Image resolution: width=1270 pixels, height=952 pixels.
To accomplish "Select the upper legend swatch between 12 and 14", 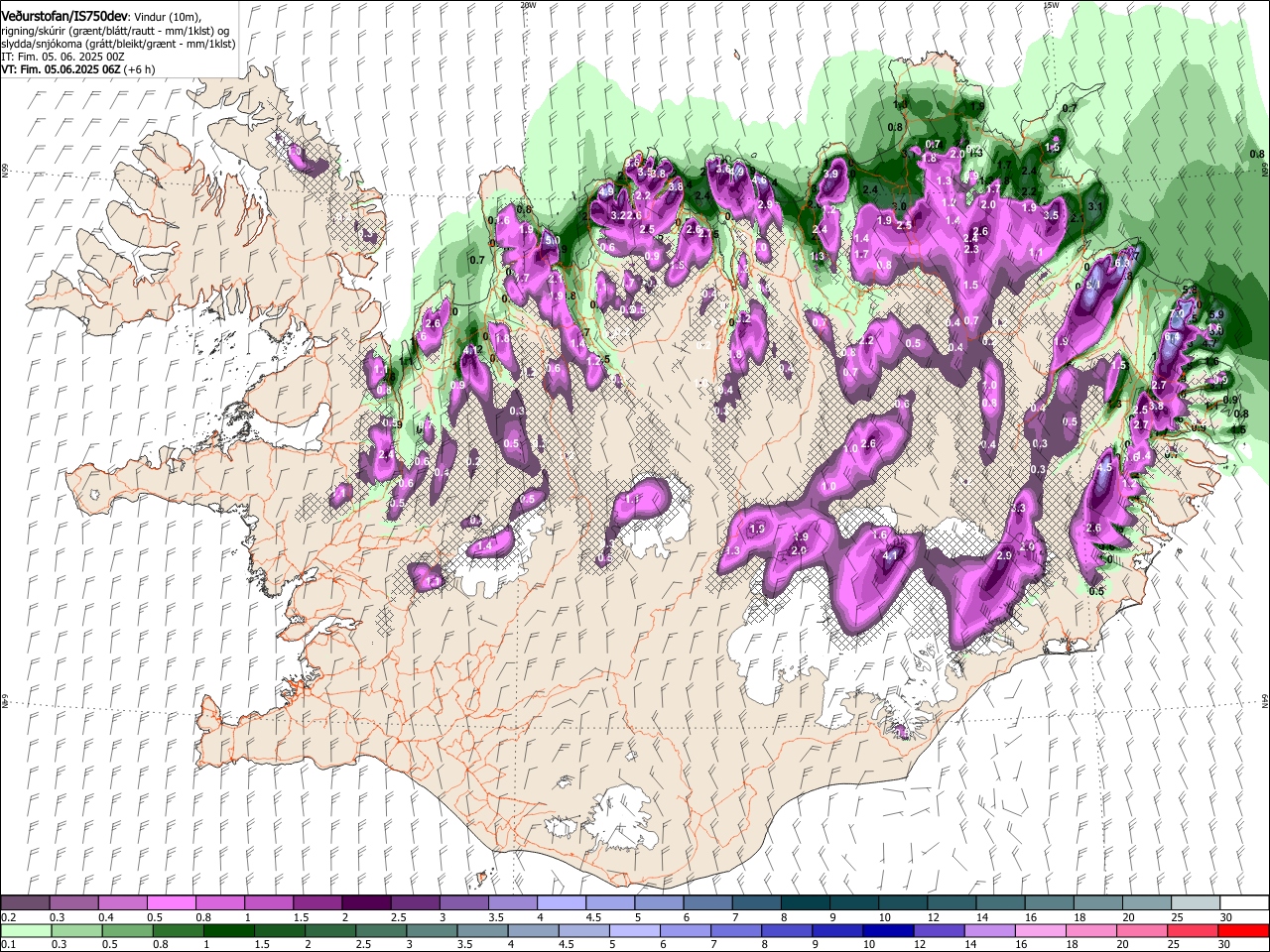I will coord(951,902).
